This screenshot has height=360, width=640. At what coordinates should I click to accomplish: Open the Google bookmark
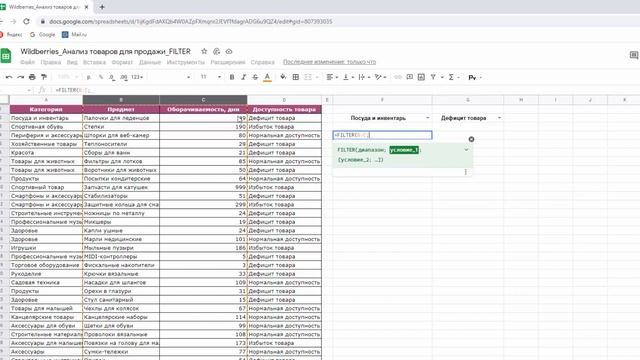(42, 35)
